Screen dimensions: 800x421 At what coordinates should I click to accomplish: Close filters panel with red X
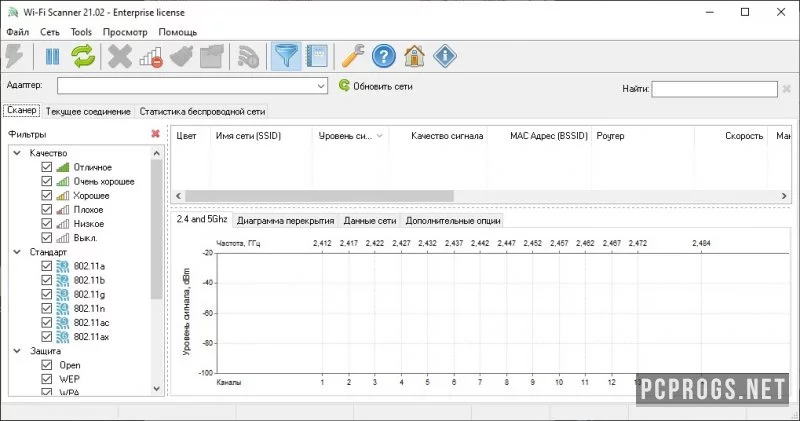click(156, 134)
